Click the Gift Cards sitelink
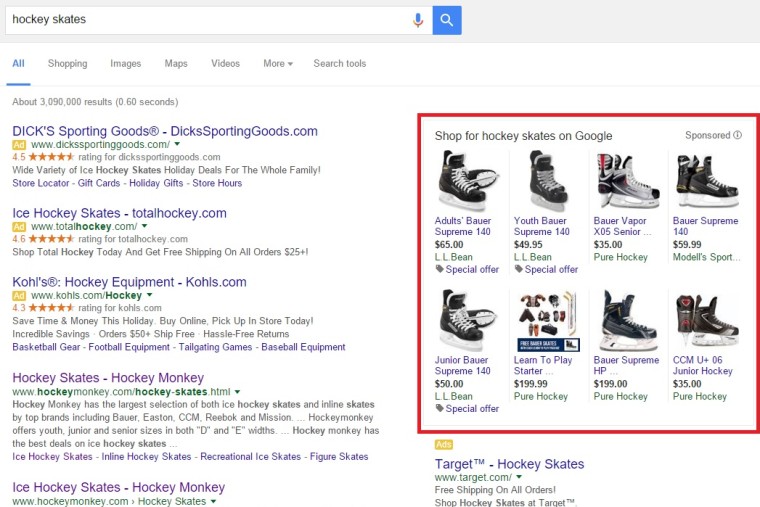This screenshot has height=507, width=760. 99,183
